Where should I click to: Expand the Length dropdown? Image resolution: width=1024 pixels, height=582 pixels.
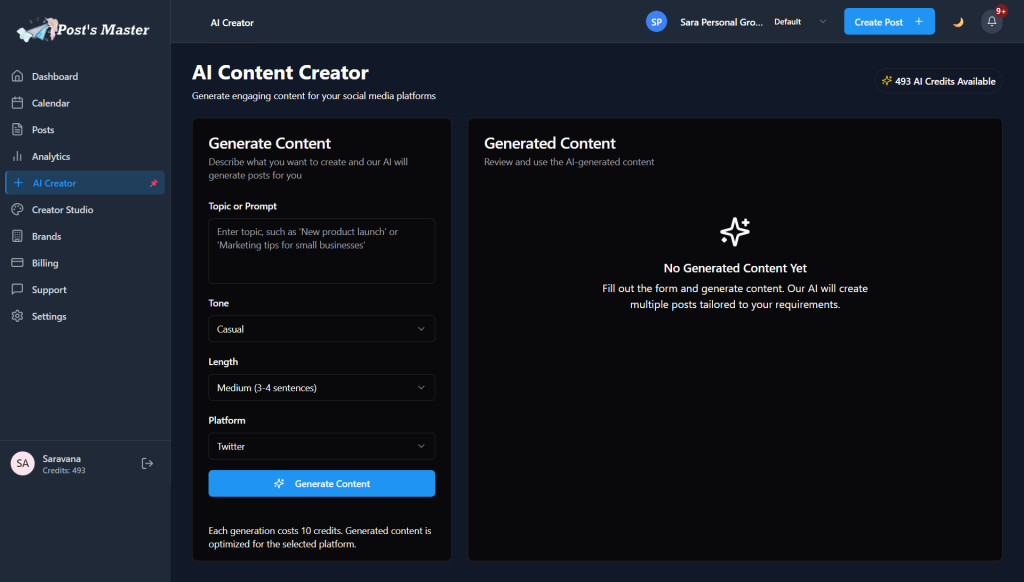click(x=321, y=388)
